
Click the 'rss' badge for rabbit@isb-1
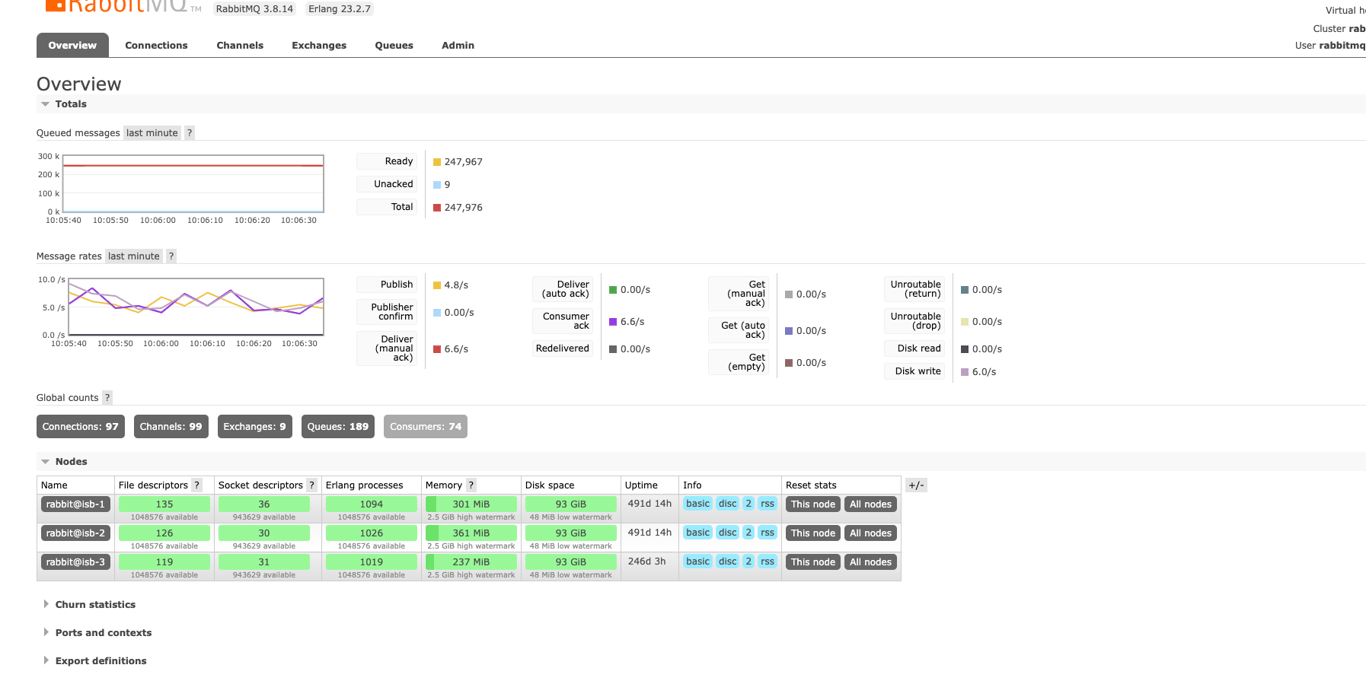tap(767, 504)
